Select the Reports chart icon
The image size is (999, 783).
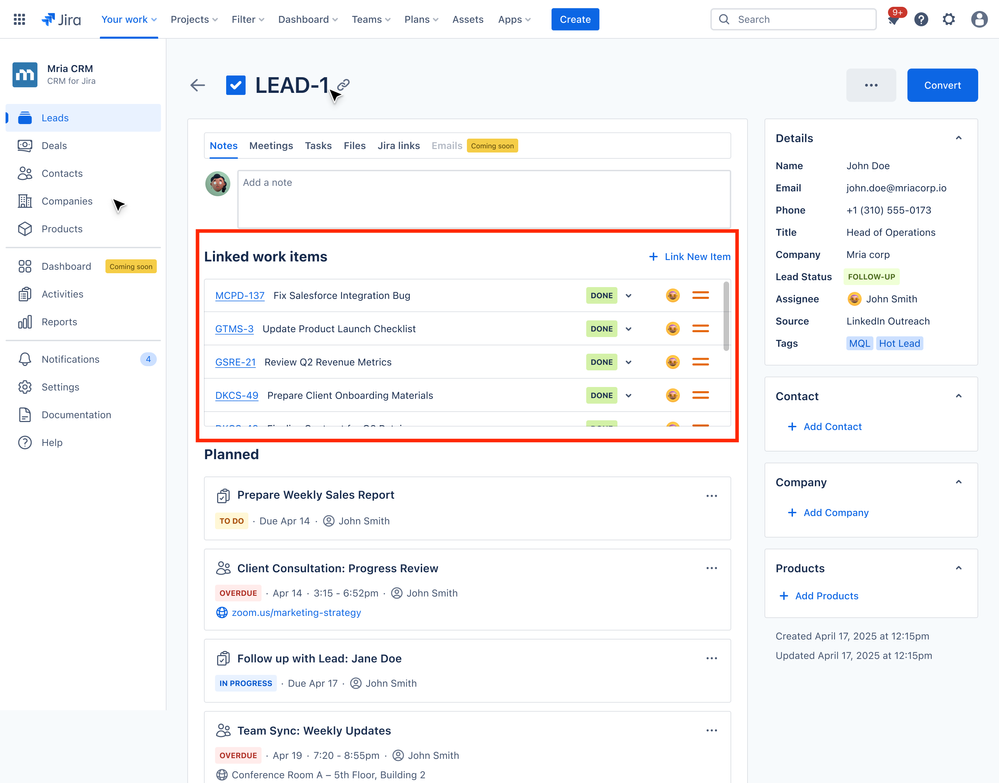[x=25, y=322]
